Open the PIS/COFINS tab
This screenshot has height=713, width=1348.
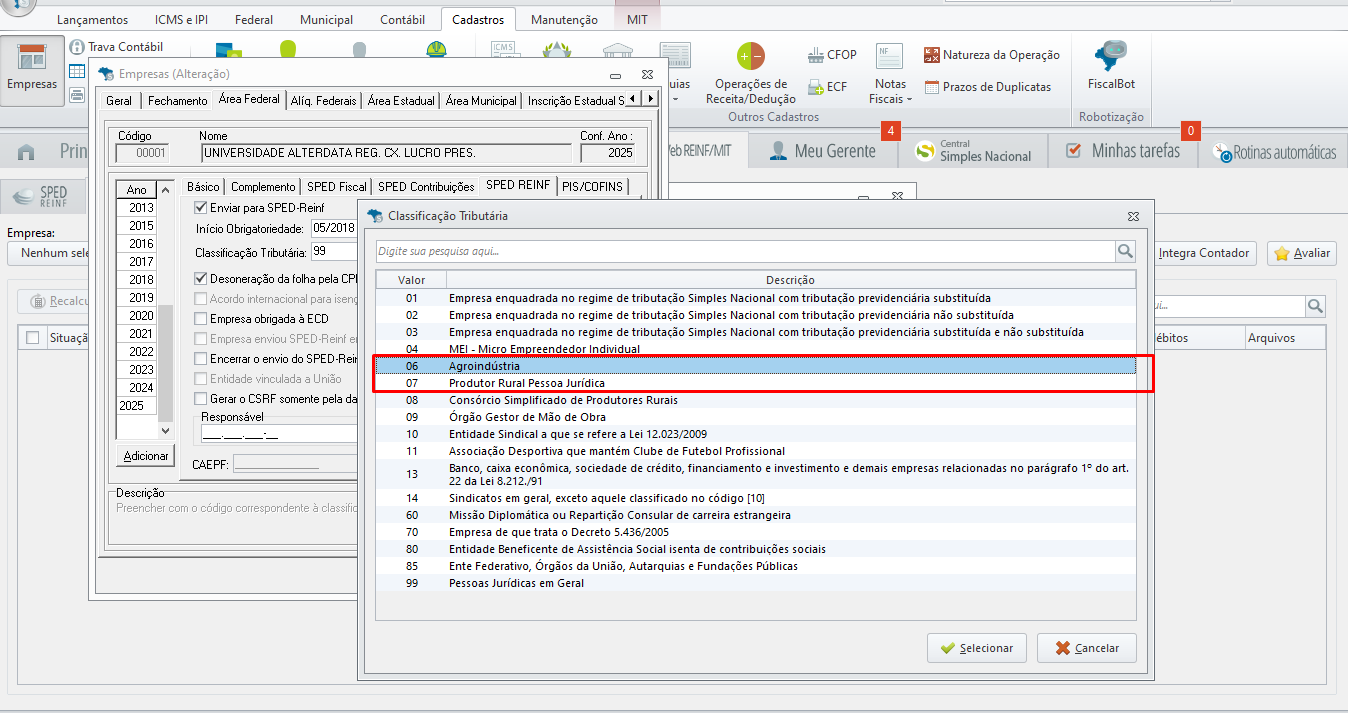[592, 186]
